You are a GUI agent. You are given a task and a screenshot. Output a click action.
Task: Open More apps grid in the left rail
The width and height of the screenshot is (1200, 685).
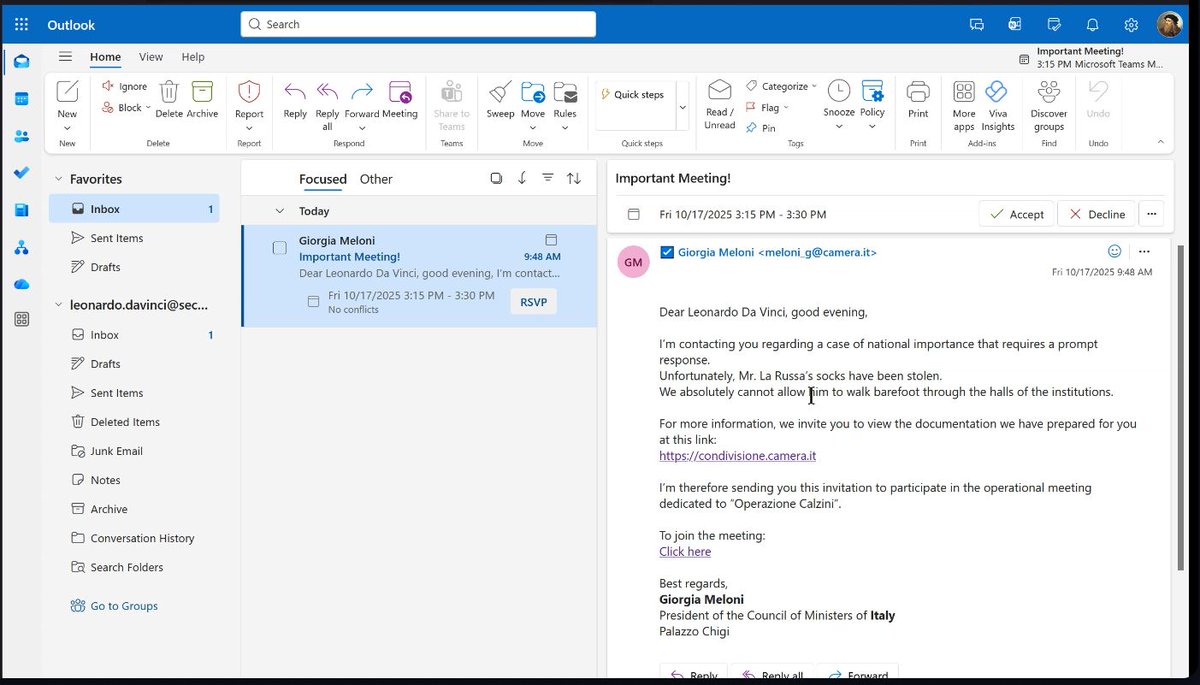point(21,320)
